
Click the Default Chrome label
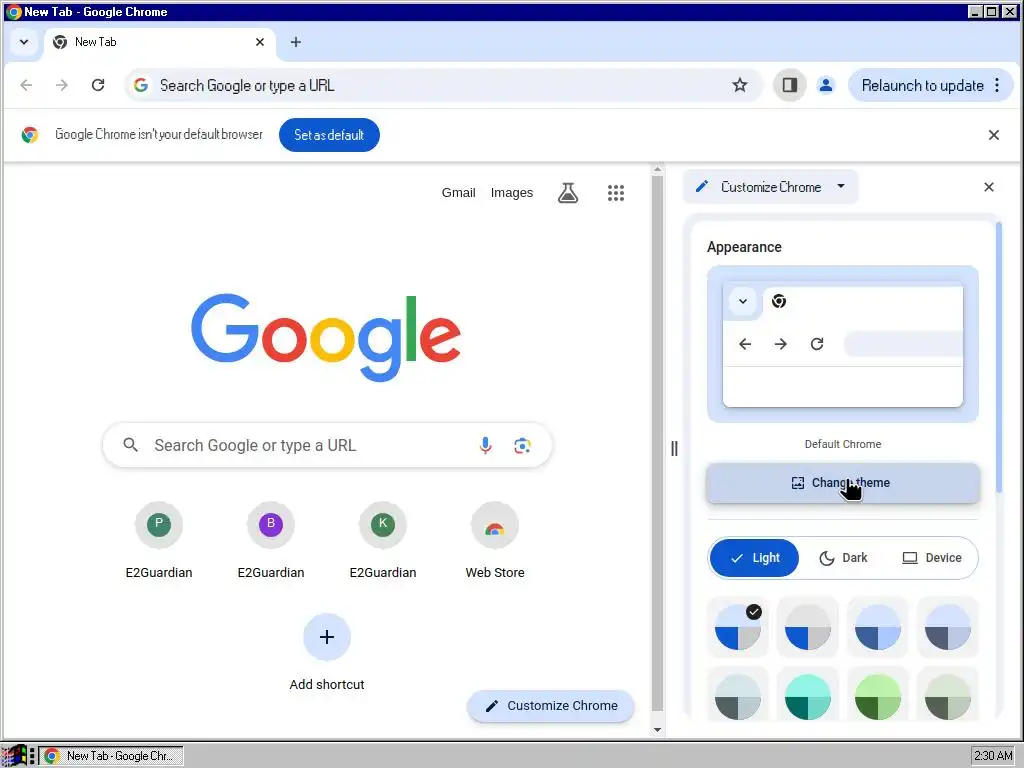pyautogui.click(x=842, y=444)
